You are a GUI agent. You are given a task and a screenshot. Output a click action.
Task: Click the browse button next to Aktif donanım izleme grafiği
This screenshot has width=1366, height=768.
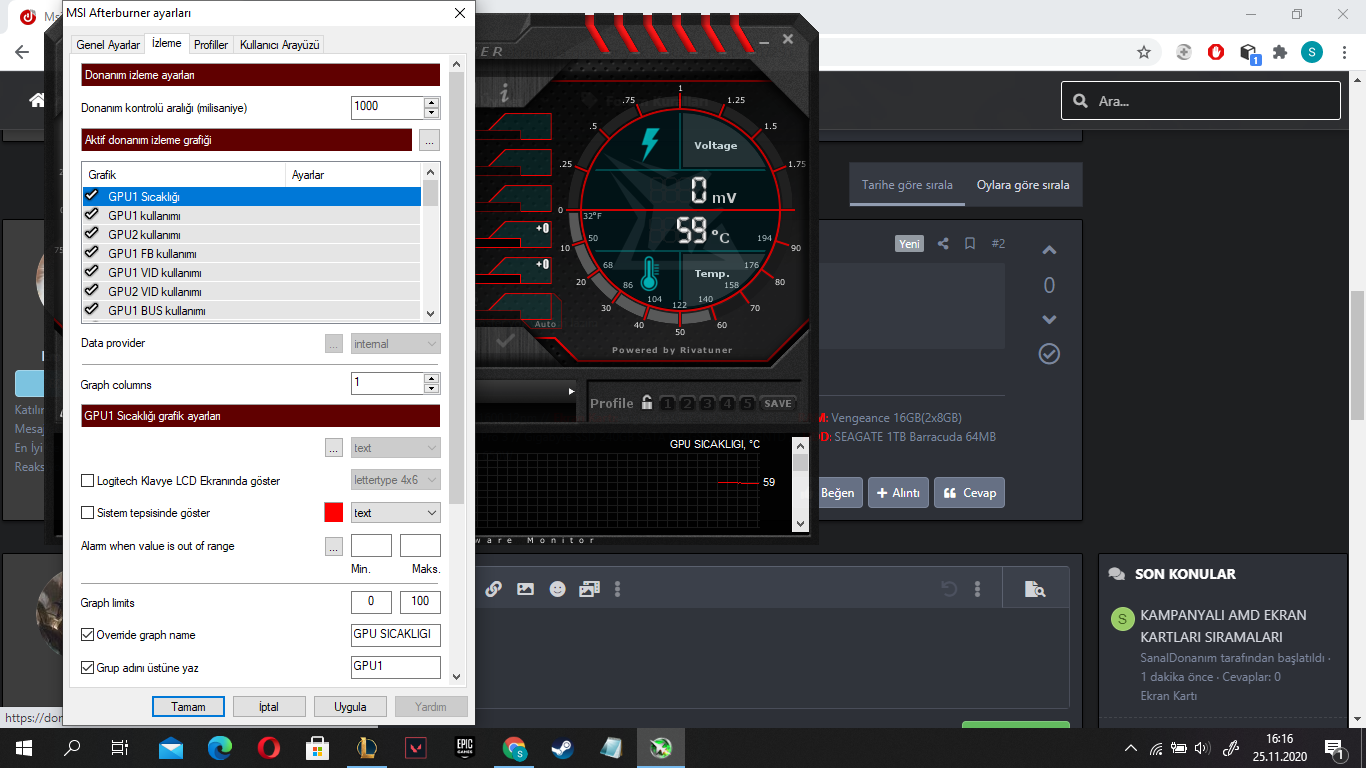pos(429,140)
